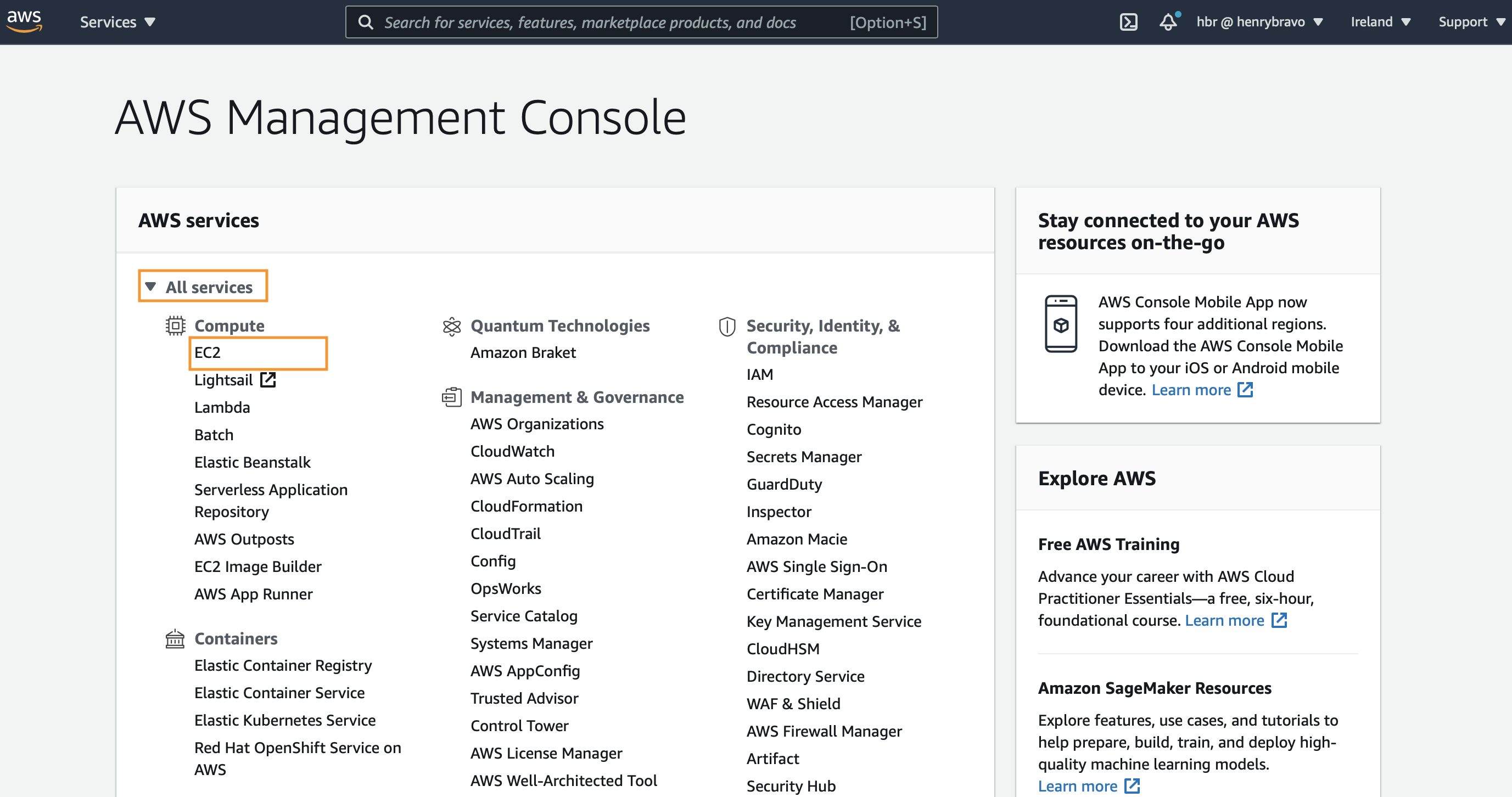Focus the services search field
This screenshot has height=797, width=1512.
(x=641, y=23)
